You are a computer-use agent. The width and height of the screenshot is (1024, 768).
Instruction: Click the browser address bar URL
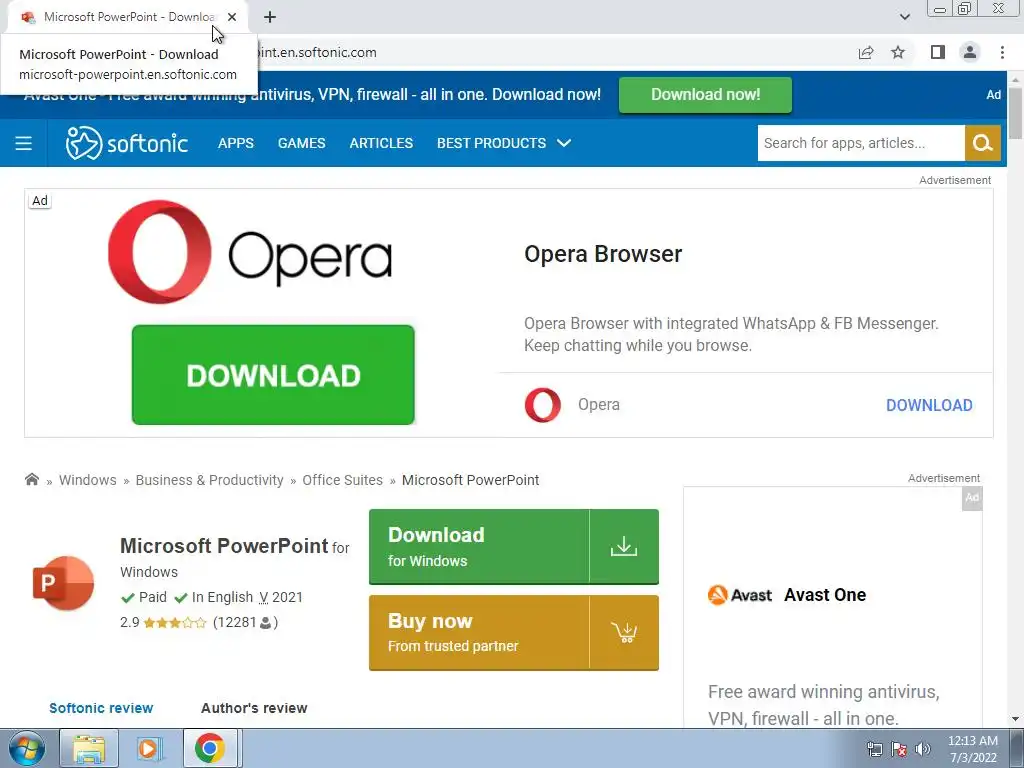pos(317,52)
